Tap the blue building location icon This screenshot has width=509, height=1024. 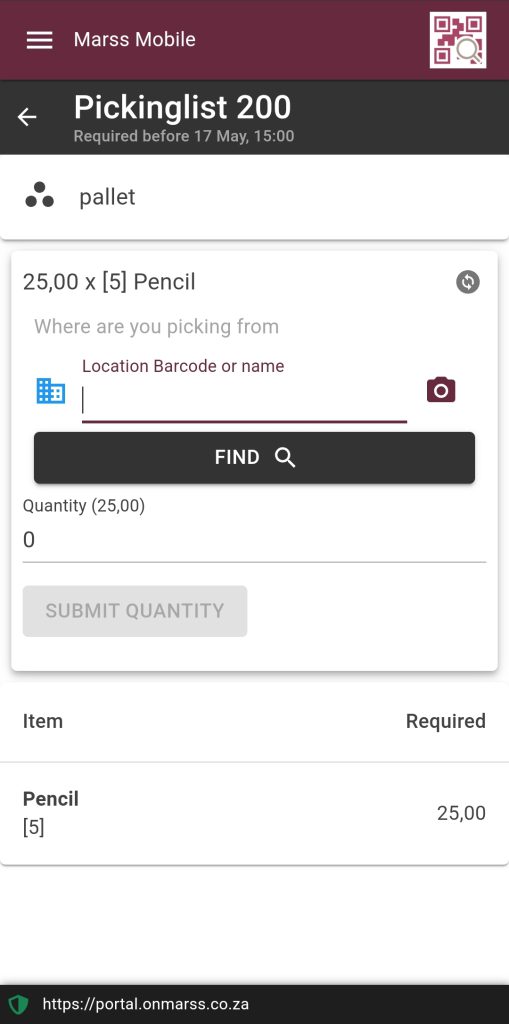pyautogui.click(x=50, y=391)
